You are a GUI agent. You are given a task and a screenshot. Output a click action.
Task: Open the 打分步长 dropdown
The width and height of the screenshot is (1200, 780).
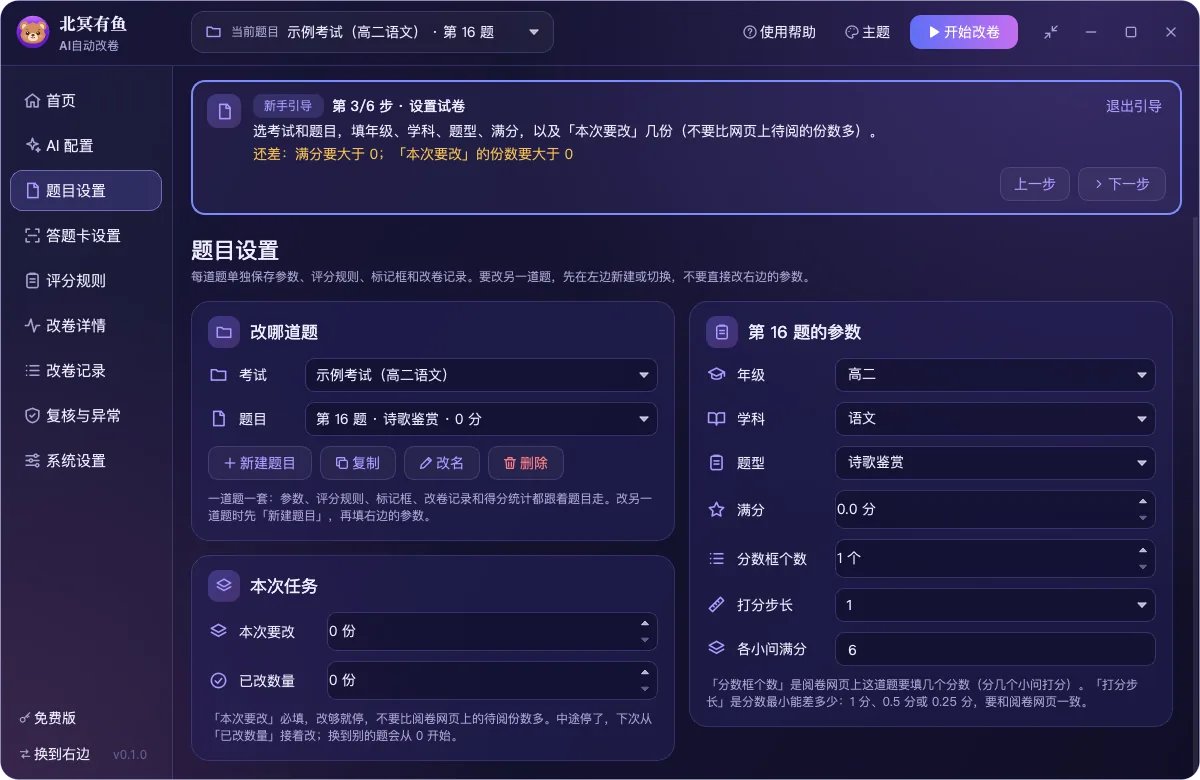995,605
